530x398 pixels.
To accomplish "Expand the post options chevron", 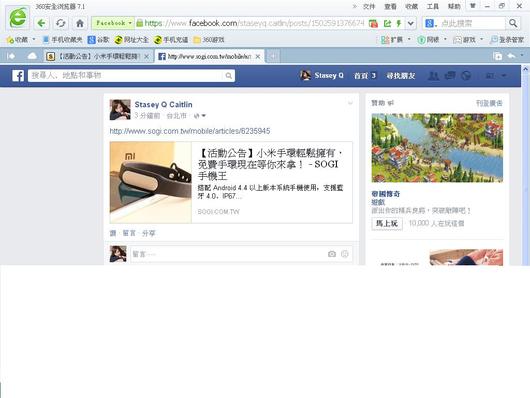I will [x=350, y=103].
